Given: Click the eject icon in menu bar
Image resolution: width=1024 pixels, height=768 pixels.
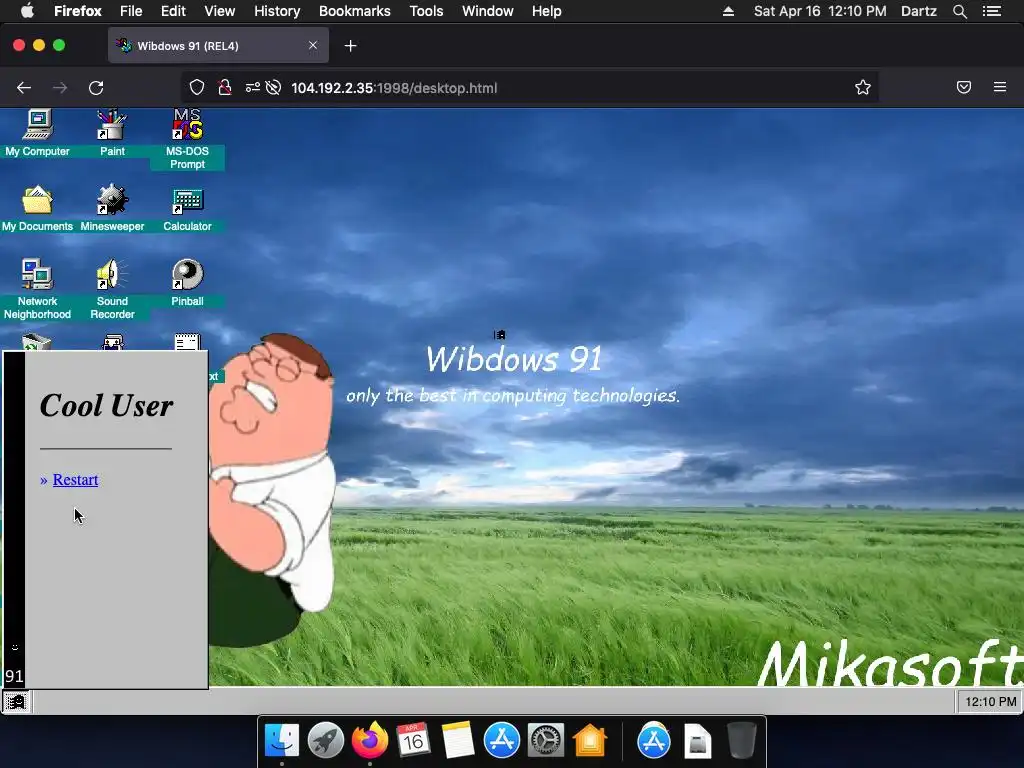Looking at the screenshot, I should (728, 11).
